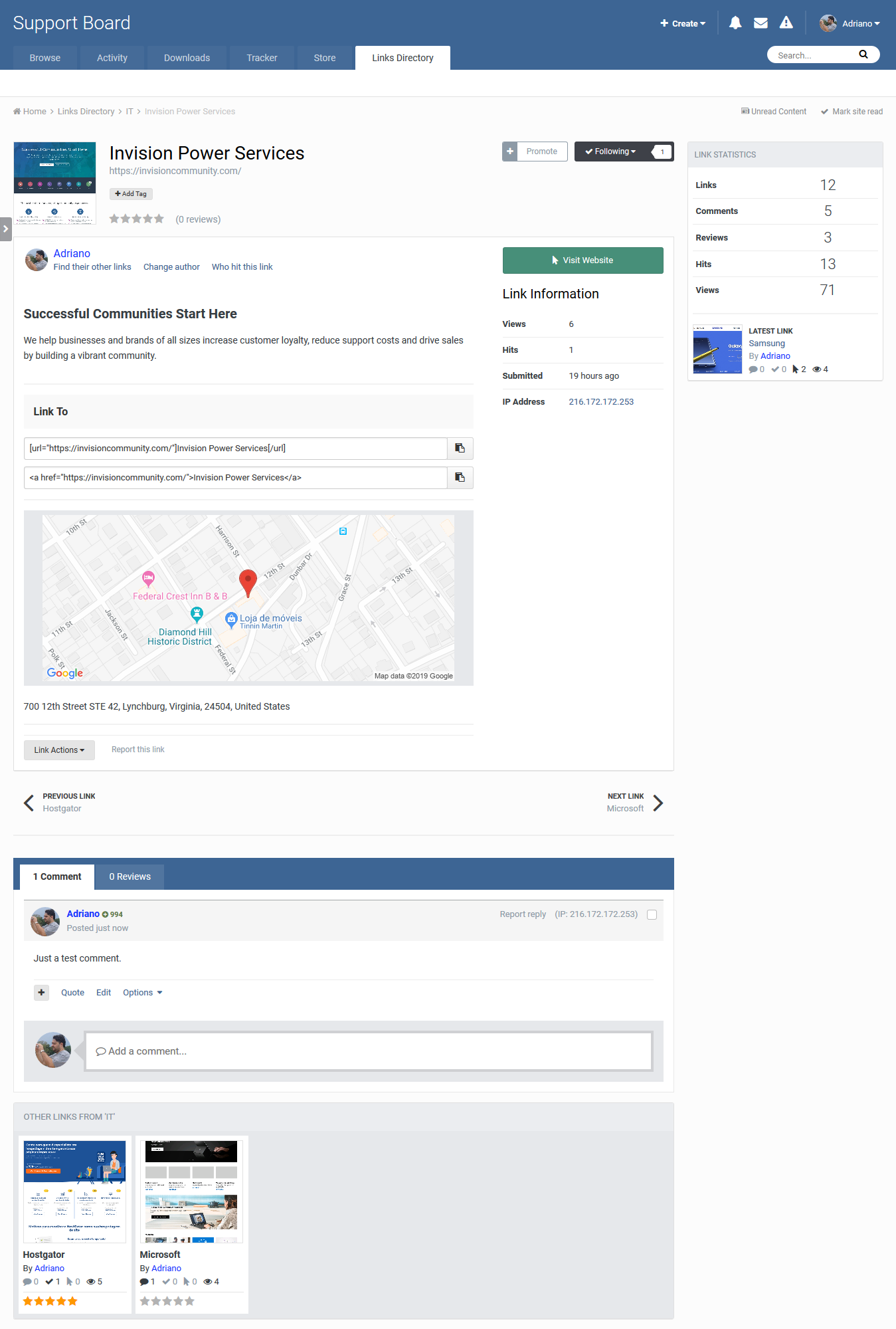896x1329 pixels.
Task: Click Change author link
Action: tap(171, 267)
